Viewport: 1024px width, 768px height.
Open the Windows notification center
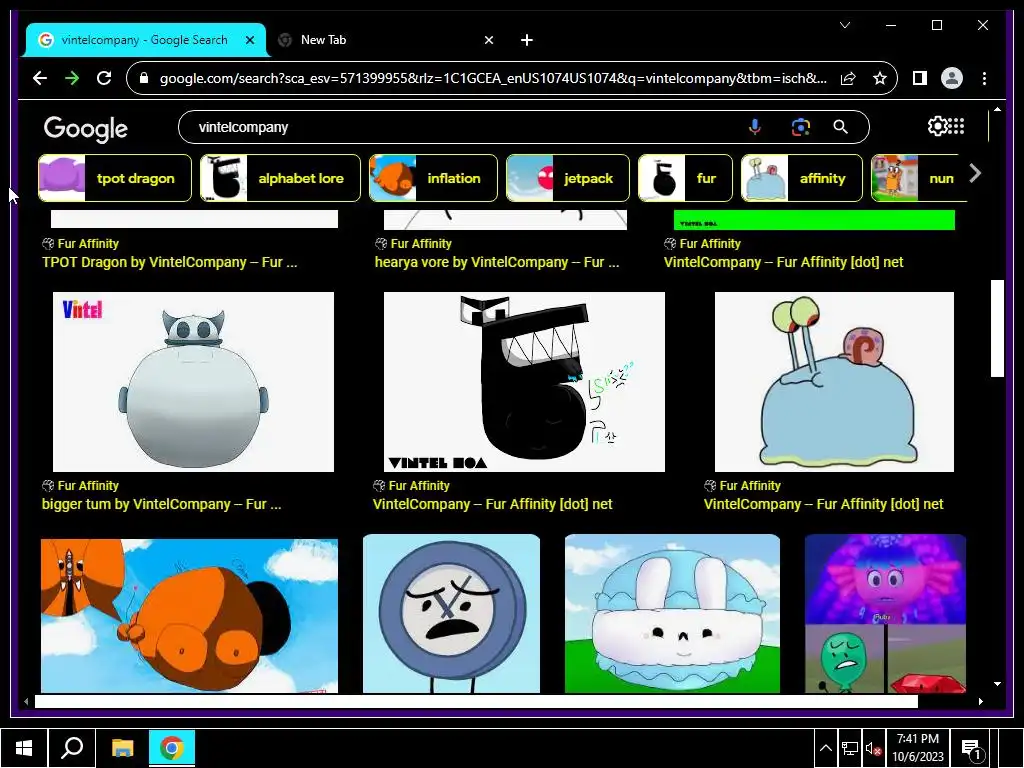972,748
